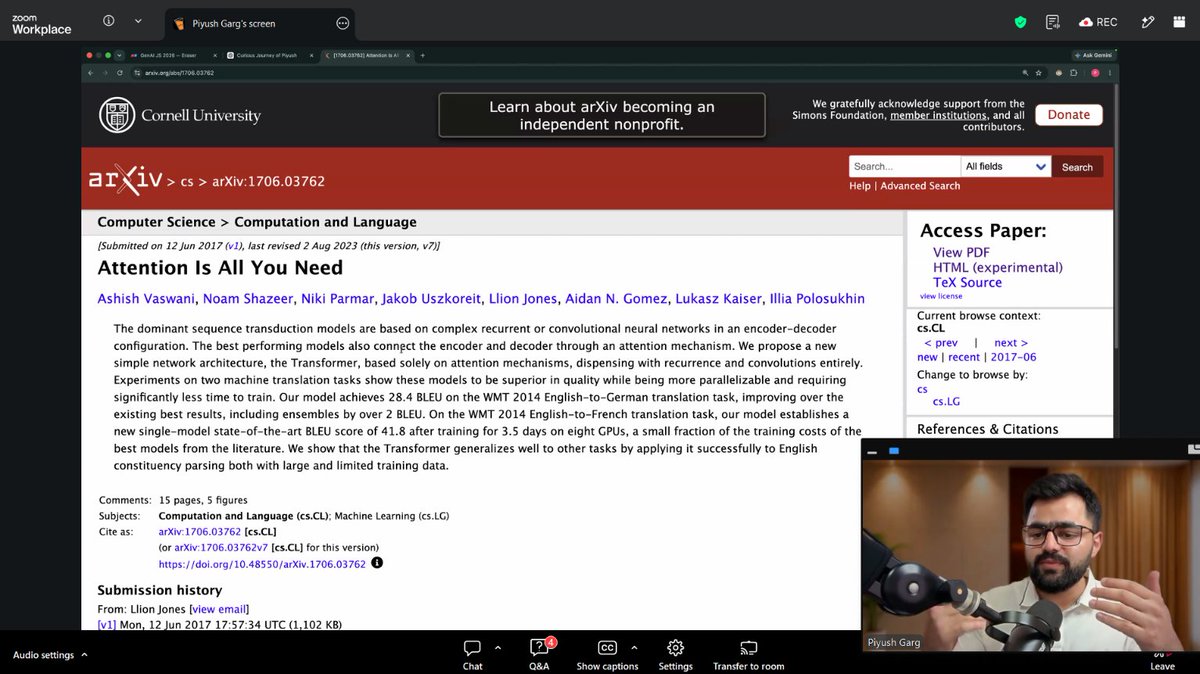Image resolution: width=1200 pixels, height=674 pixels.
Task: Click the green encryption shield icon
Action: tap(1020, 22)
